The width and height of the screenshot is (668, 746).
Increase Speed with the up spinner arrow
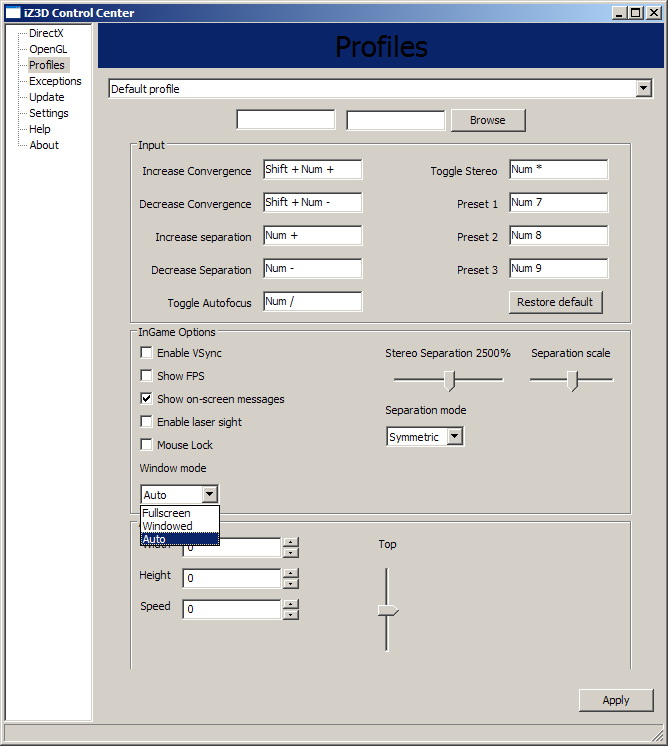[x=291, y=604]
